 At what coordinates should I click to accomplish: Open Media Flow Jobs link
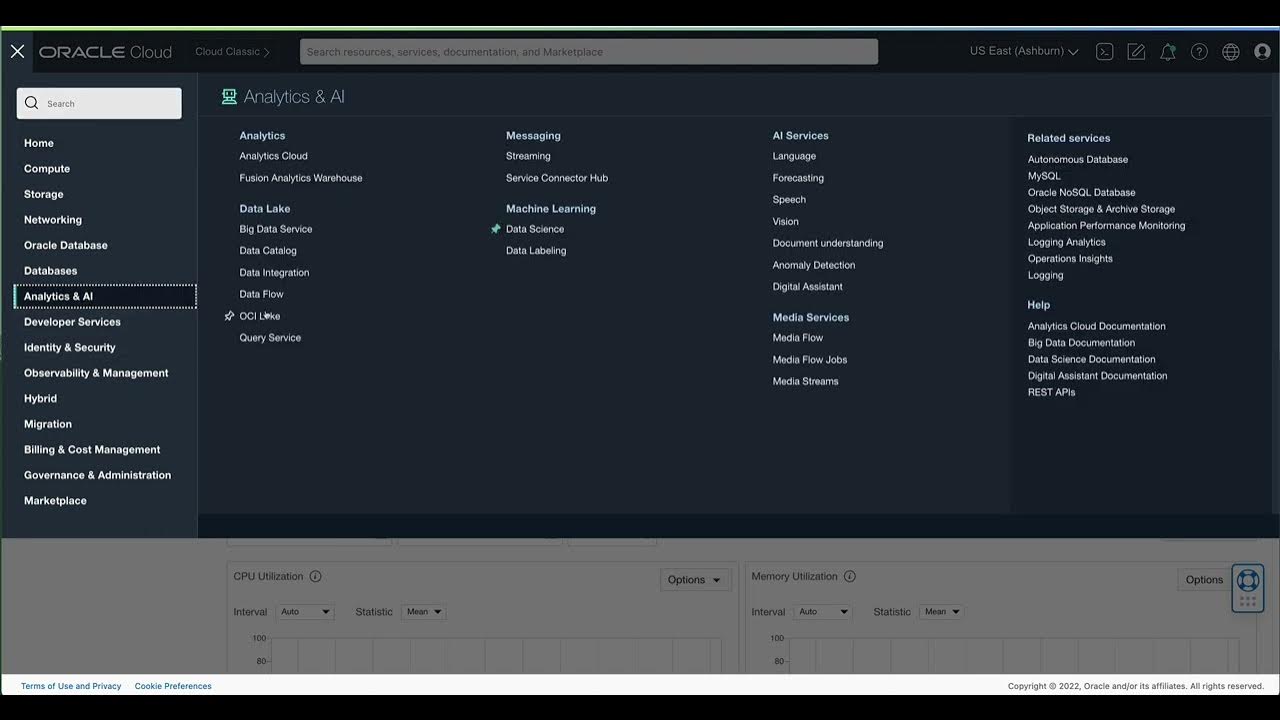[x=810, y=360]
